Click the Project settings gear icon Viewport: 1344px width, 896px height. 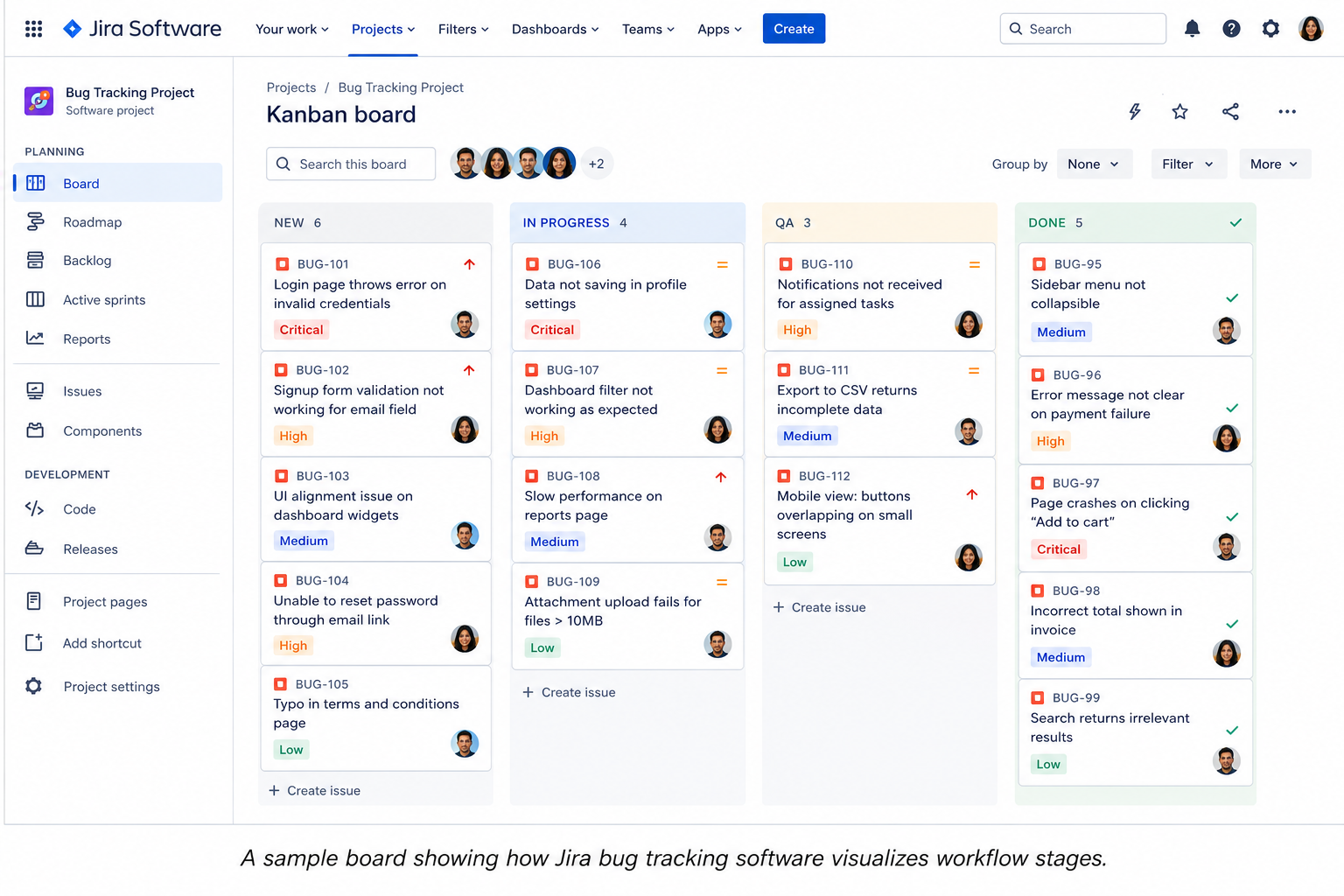(33, 686)
